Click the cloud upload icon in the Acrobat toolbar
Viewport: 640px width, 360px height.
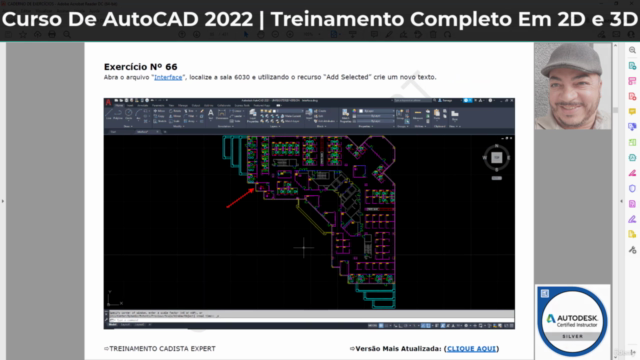point(38,35)
